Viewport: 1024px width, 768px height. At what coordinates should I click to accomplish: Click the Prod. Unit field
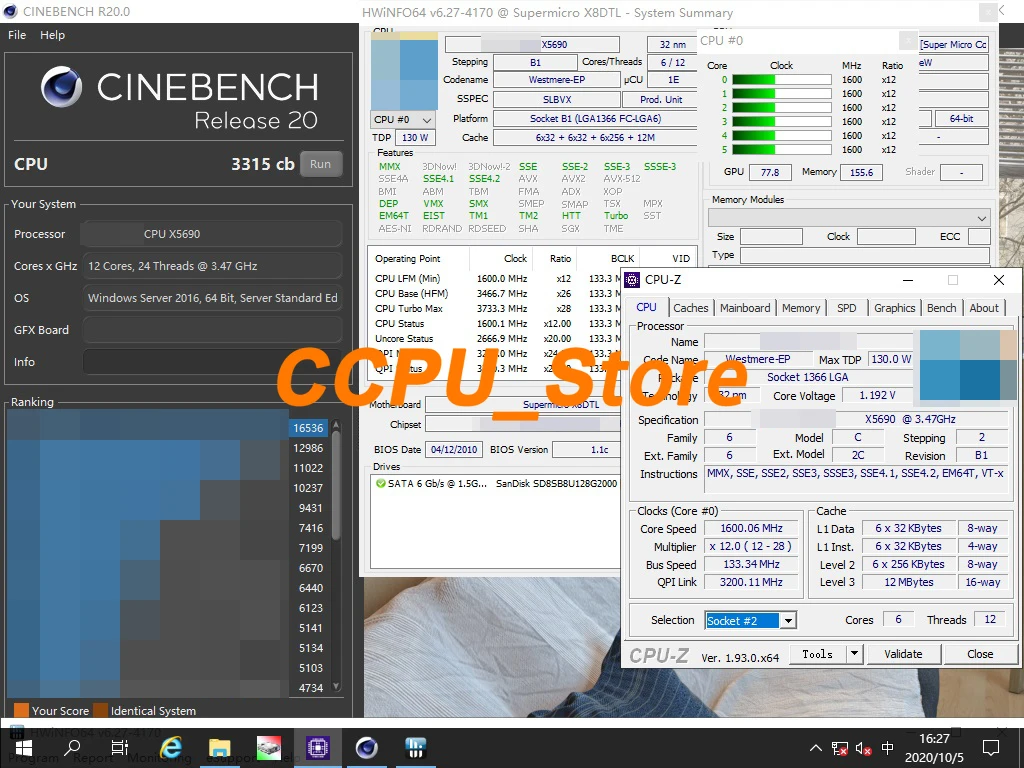(x=661, y=99)
